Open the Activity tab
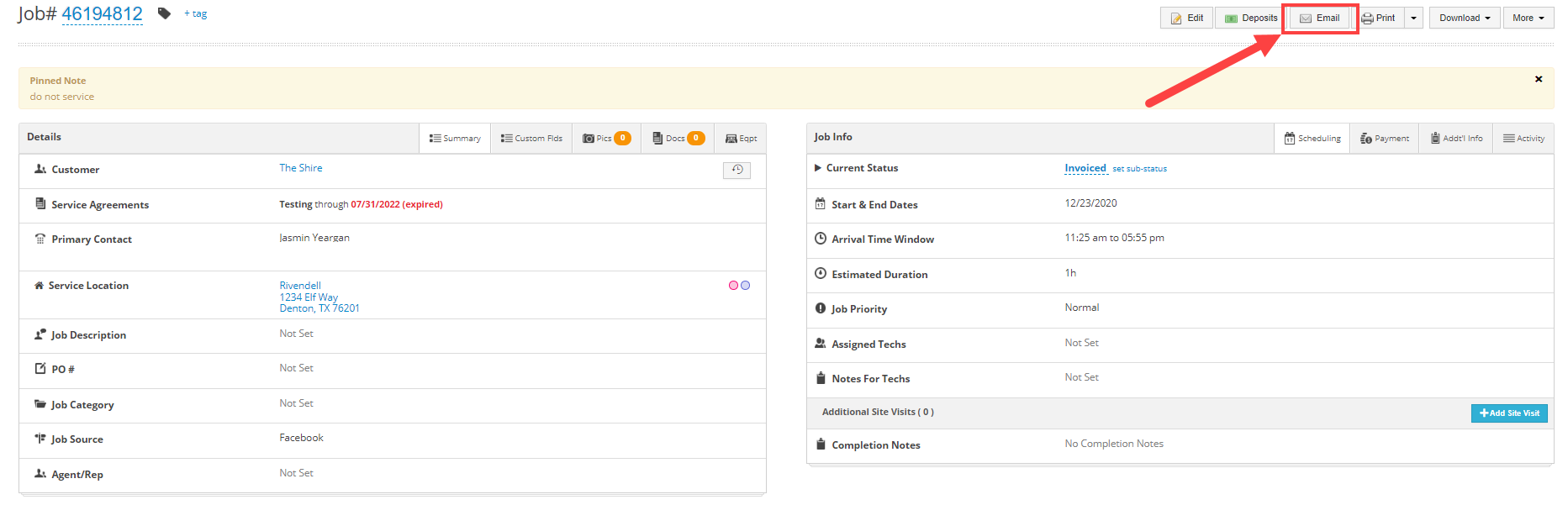This screenshot has width=1568, height=505. [x=1523, y=139]
